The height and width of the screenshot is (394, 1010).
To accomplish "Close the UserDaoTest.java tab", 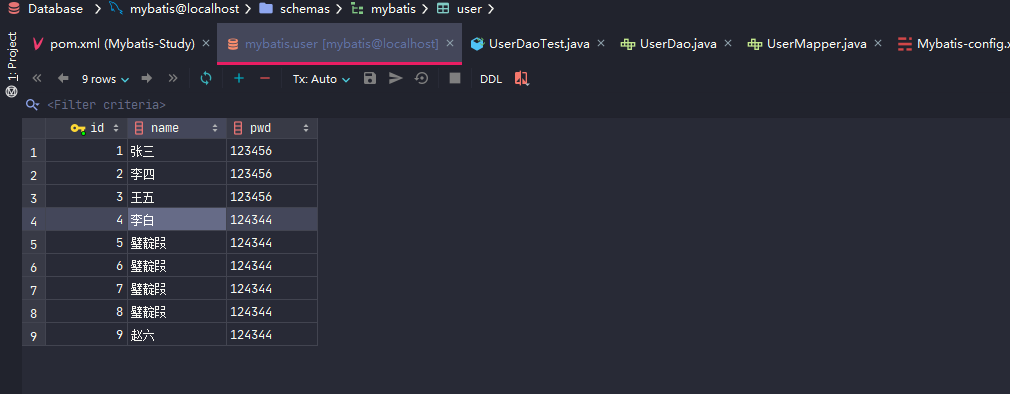I will coord(601,43).
